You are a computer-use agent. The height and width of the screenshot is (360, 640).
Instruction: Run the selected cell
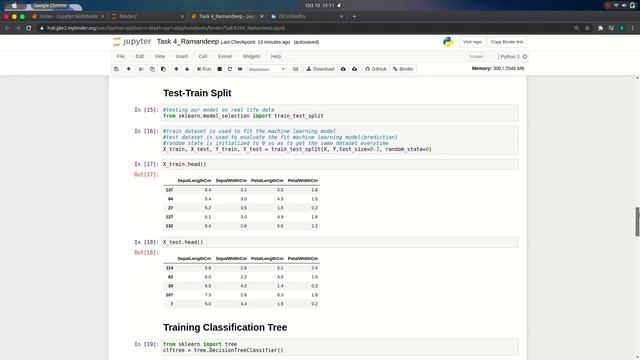204,69
